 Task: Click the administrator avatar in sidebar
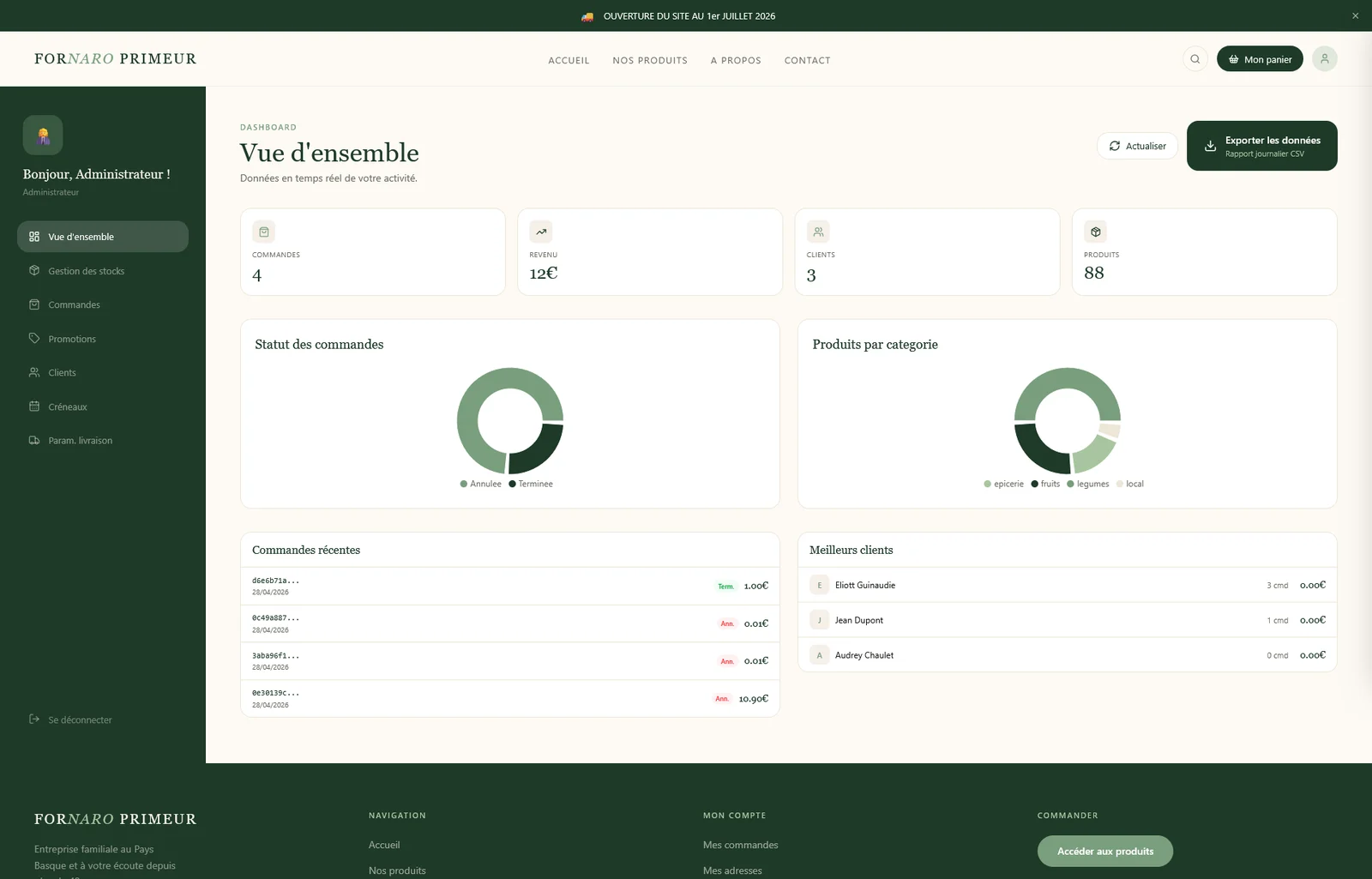43,135
